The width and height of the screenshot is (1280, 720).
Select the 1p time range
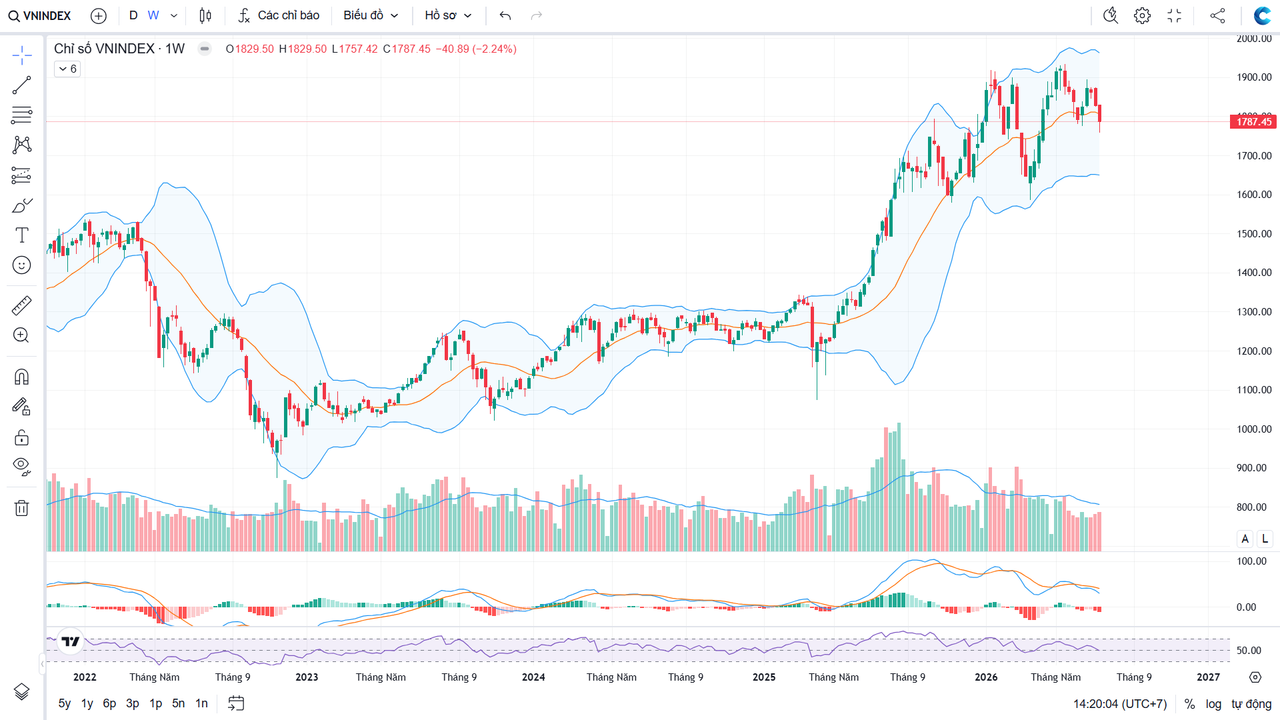[155, 704]
